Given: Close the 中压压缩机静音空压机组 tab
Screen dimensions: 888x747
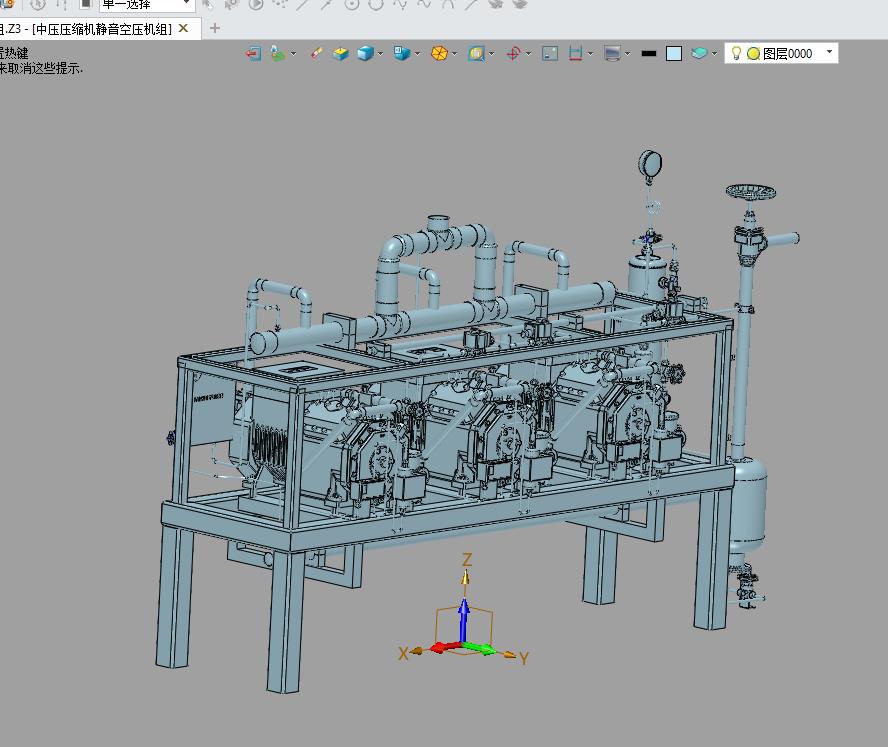Looking at the screenshot, I should click(183, 28).
